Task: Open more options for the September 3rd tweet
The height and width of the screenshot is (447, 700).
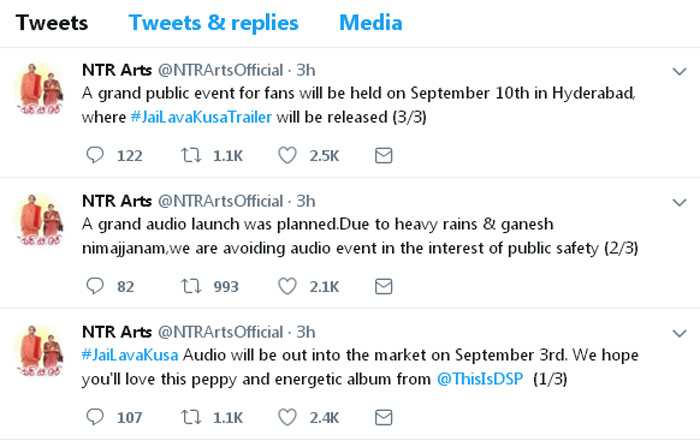Action: pyautogui.click(x=676, y=333)
